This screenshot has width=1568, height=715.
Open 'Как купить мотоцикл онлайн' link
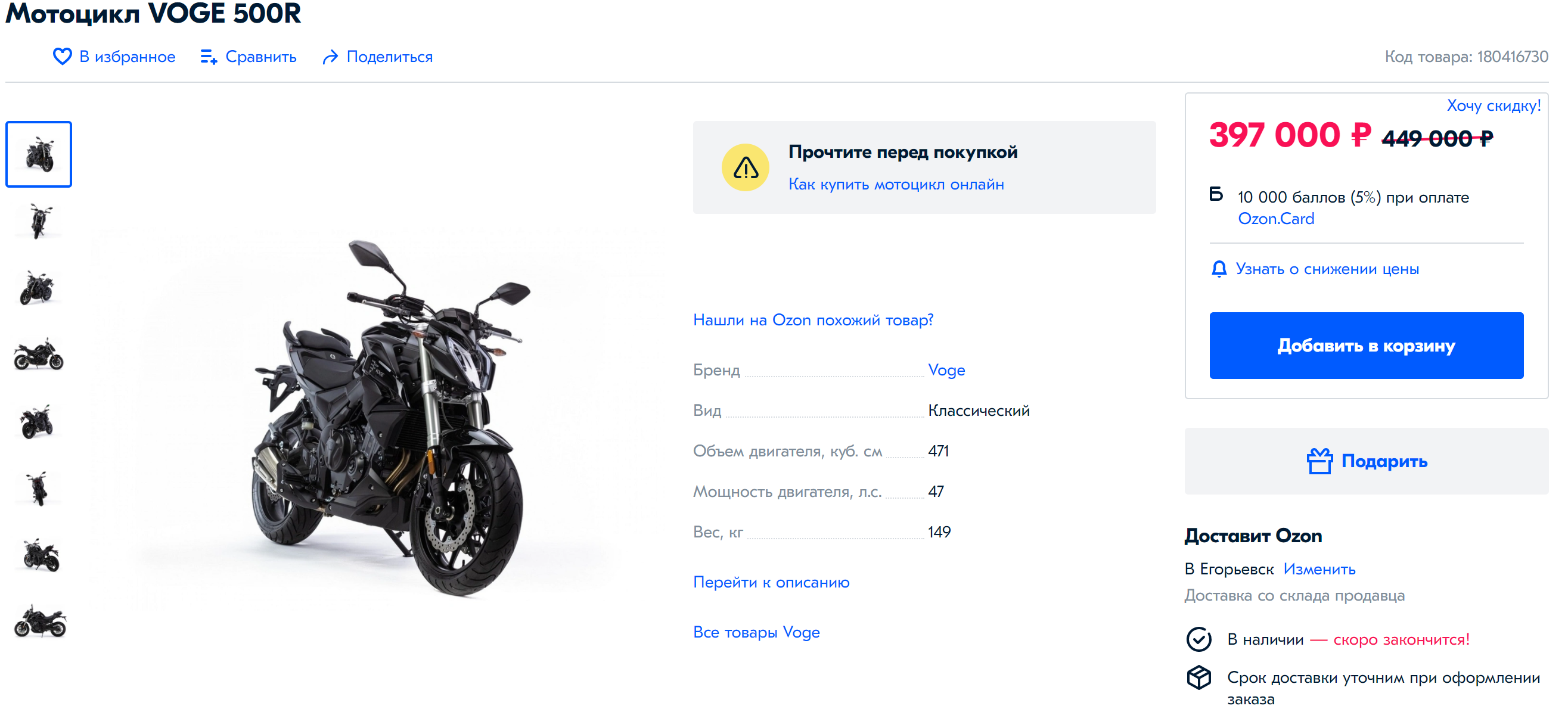[x=895, y=184]
